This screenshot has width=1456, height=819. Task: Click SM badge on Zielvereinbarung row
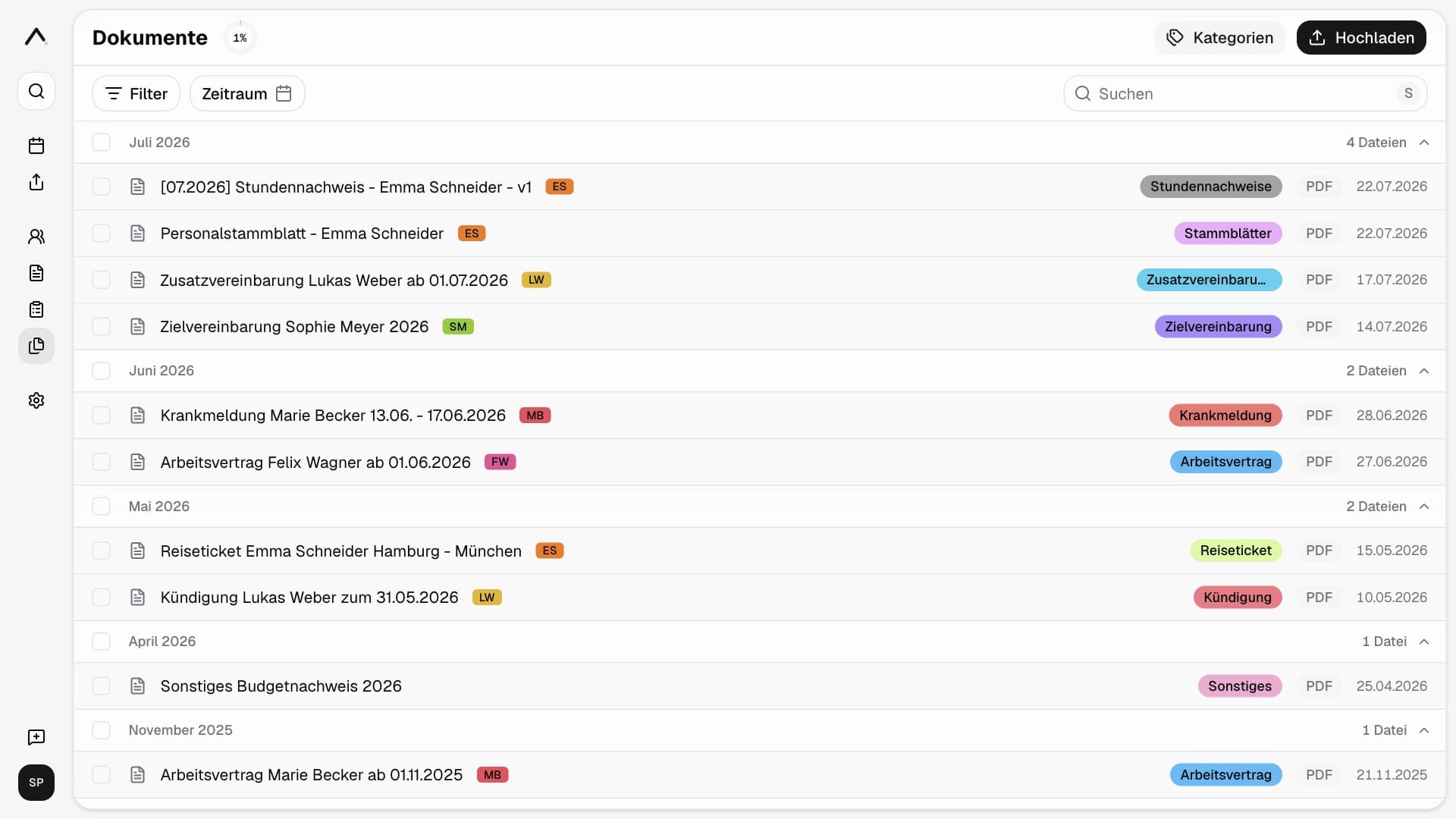458,327
